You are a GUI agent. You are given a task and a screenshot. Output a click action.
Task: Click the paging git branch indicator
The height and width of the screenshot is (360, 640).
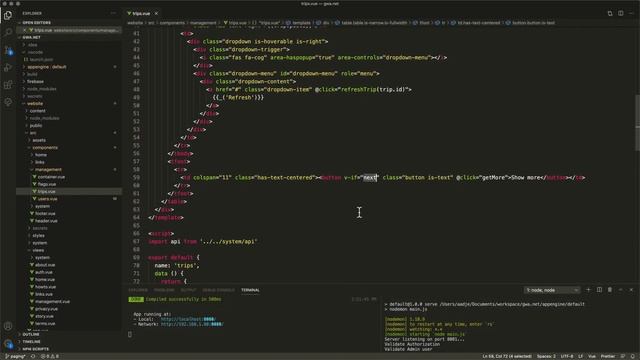15,356
